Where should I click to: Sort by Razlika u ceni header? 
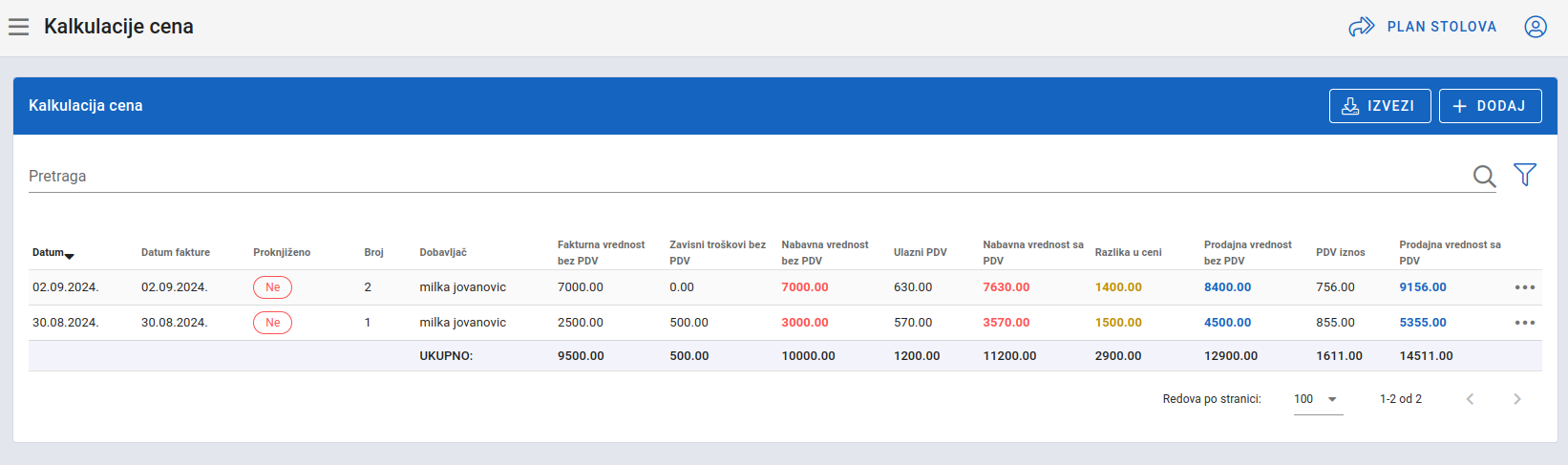1128,252
